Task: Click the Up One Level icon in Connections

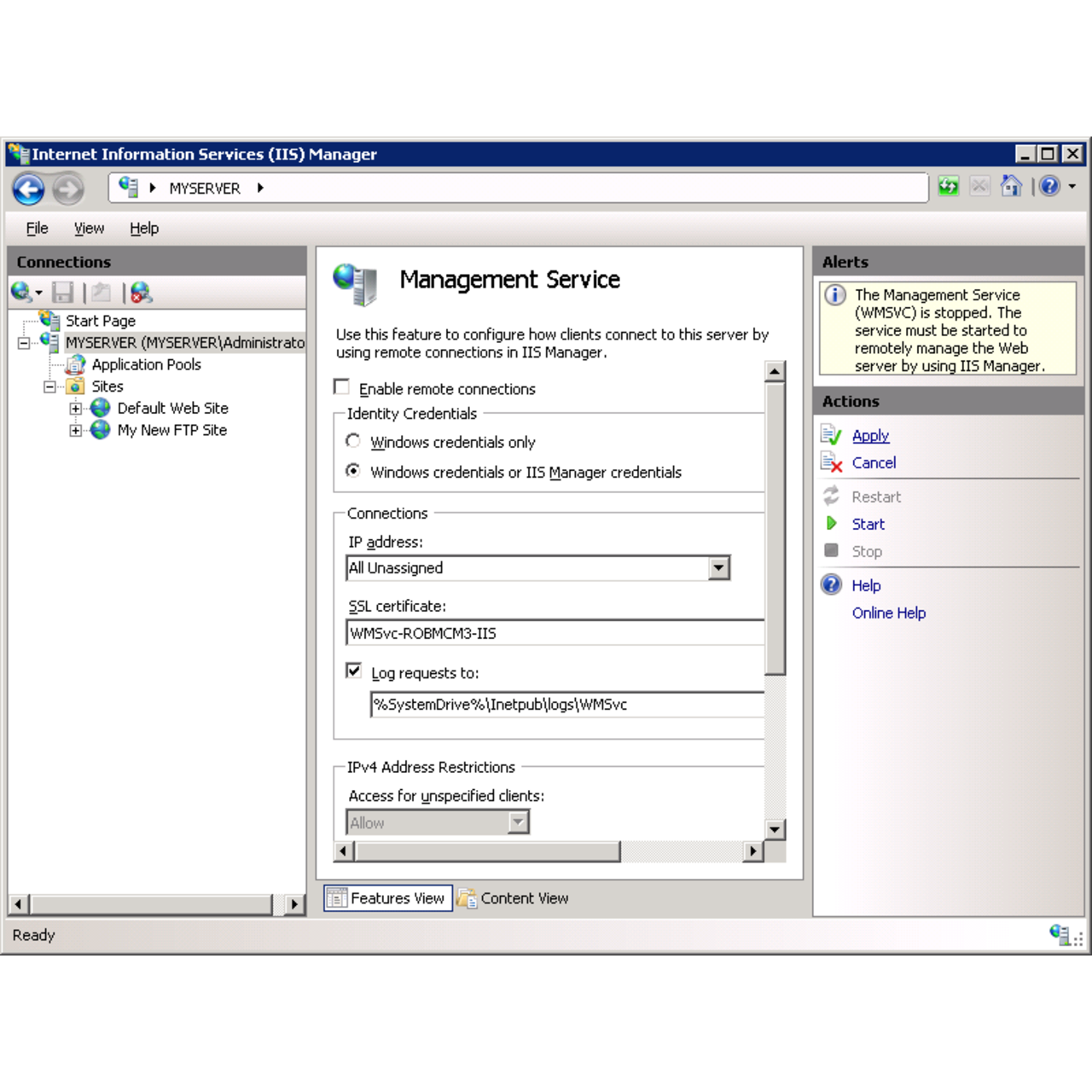Action: [102, 293]
